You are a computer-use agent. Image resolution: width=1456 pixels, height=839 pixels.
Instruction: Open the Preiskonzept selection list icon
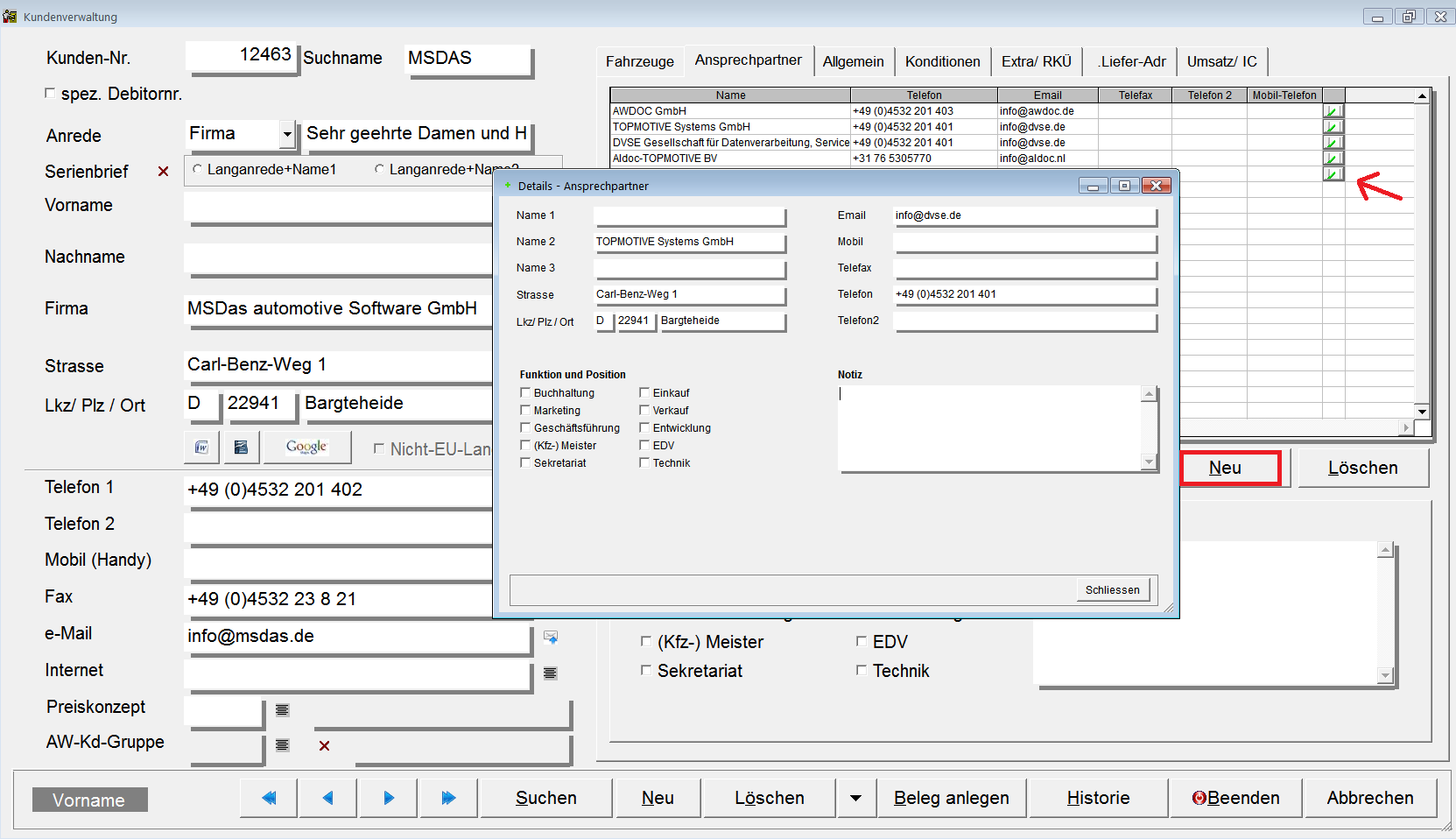tap(282, 710)
